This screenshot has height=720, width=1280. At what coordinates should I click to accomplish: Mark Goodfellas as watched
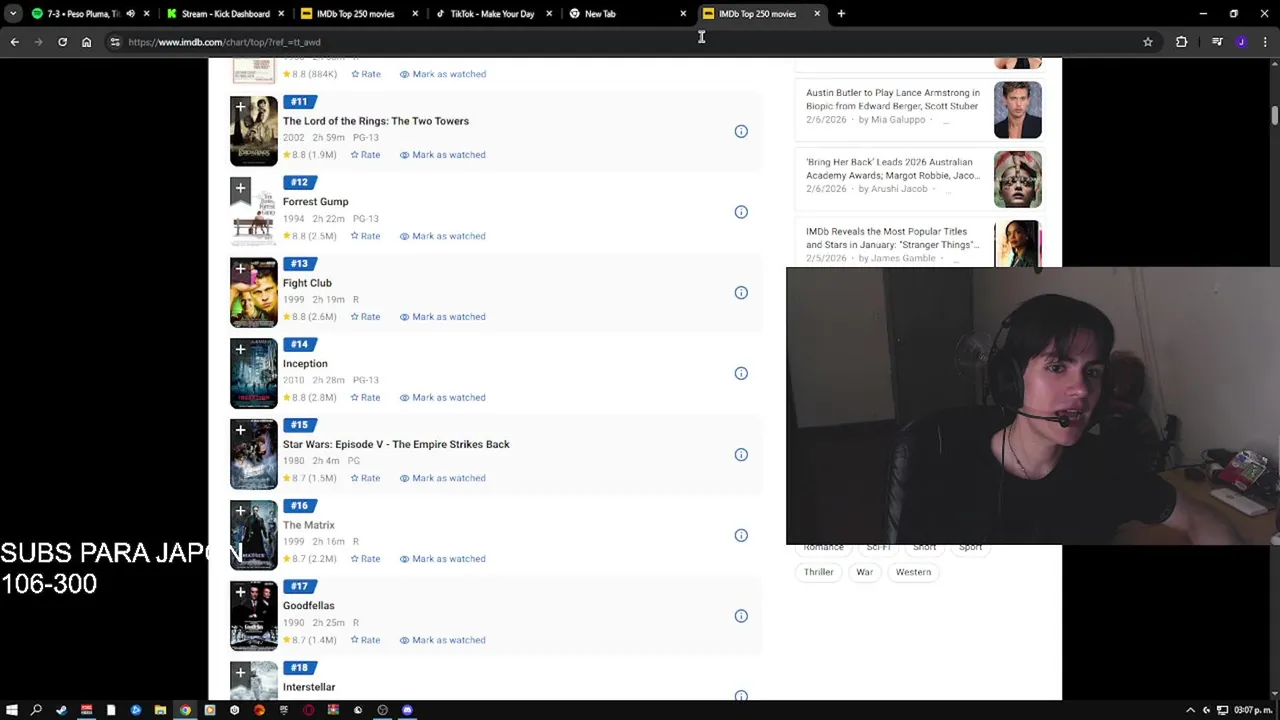click(x=442, y=640)
